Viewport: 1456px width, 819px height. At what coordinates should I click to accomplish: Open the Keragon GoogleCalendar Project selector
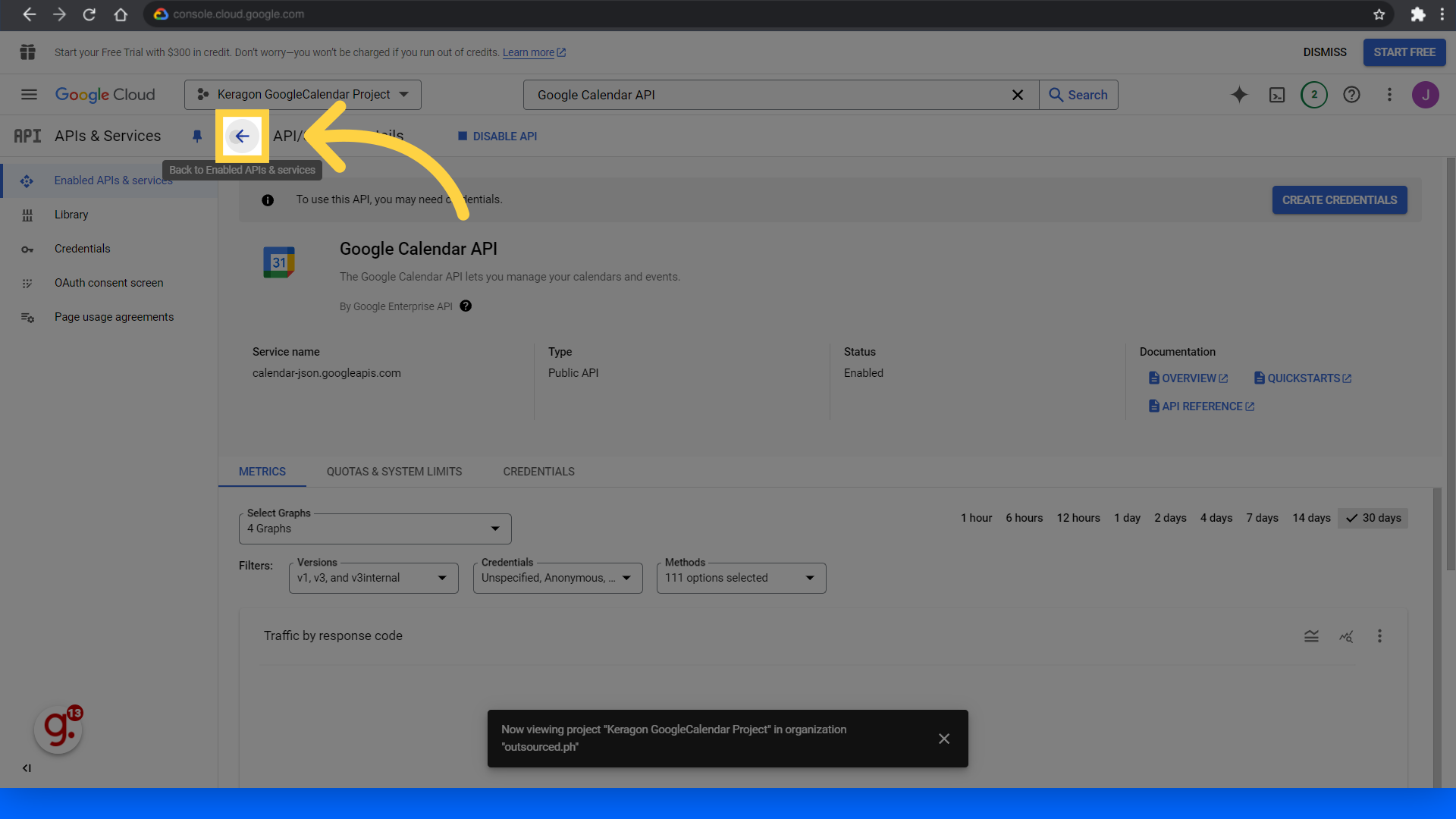(x=303, y=95)
